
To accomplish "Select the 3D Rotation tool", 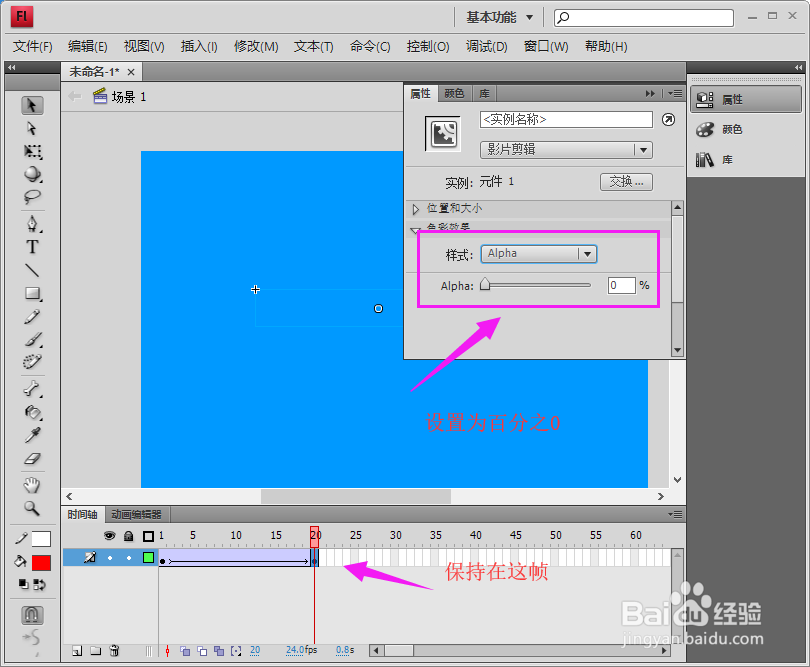I will pos(32,174).
